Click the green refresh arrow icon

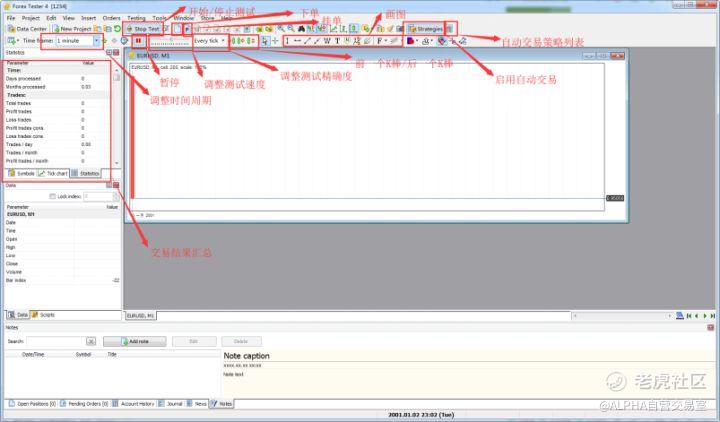coord(118,29)
